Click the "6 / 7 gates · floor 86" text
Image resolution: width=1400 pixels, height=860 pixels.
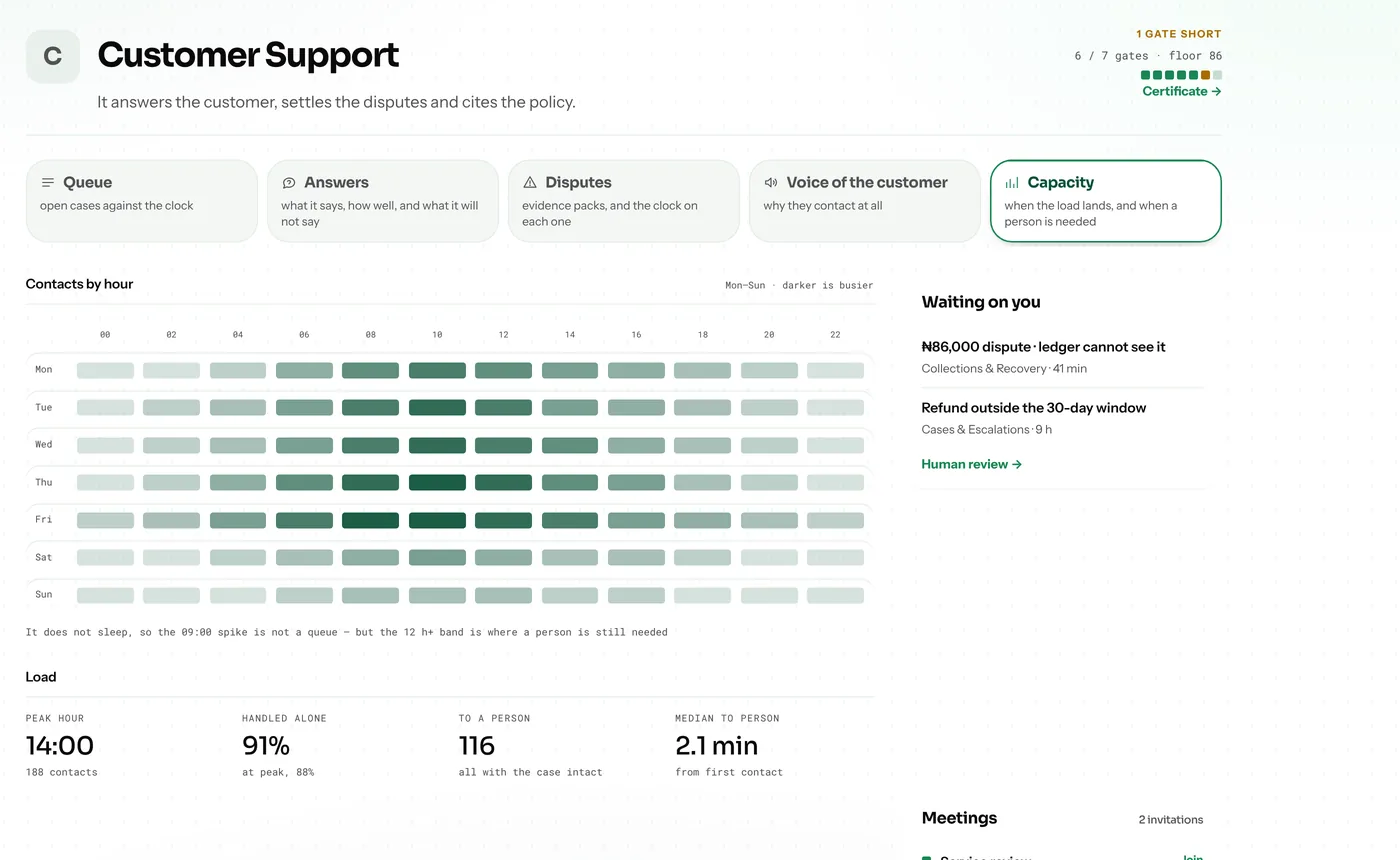click(x=1148, y=56)
